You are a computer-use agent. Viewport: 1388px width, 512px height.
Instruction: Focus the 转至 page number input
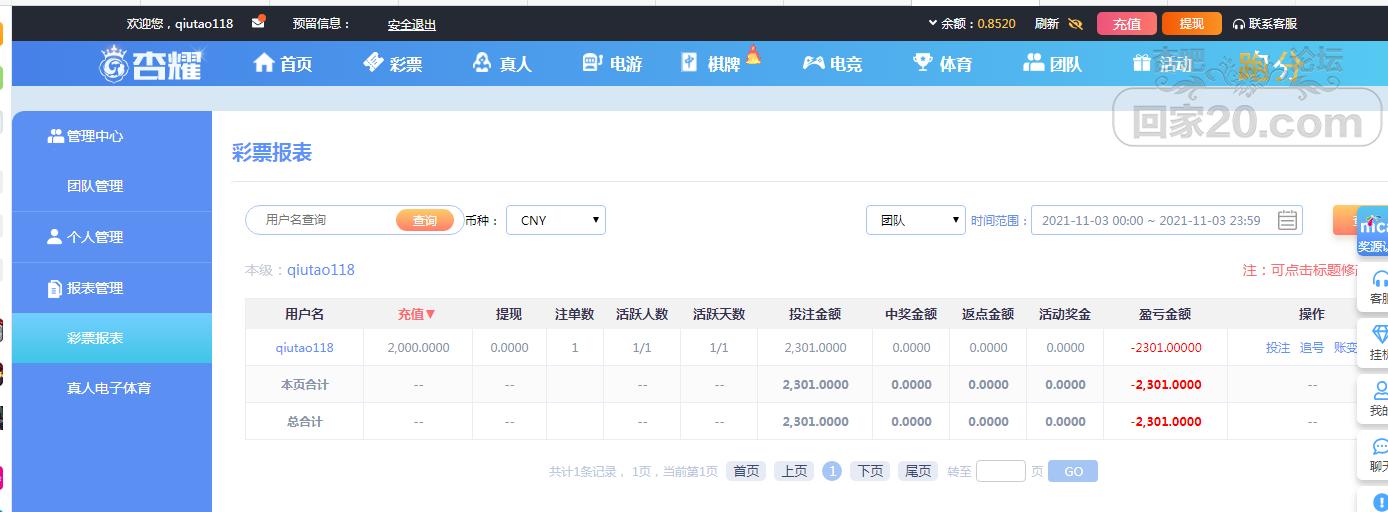click(1001, 471)
